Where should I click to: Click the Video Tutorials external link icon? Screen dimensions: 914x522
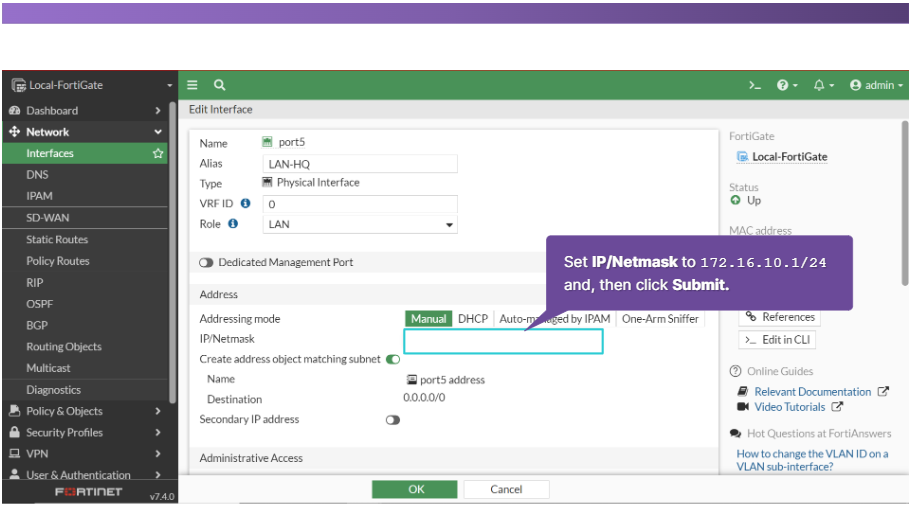tap(837, 407)
